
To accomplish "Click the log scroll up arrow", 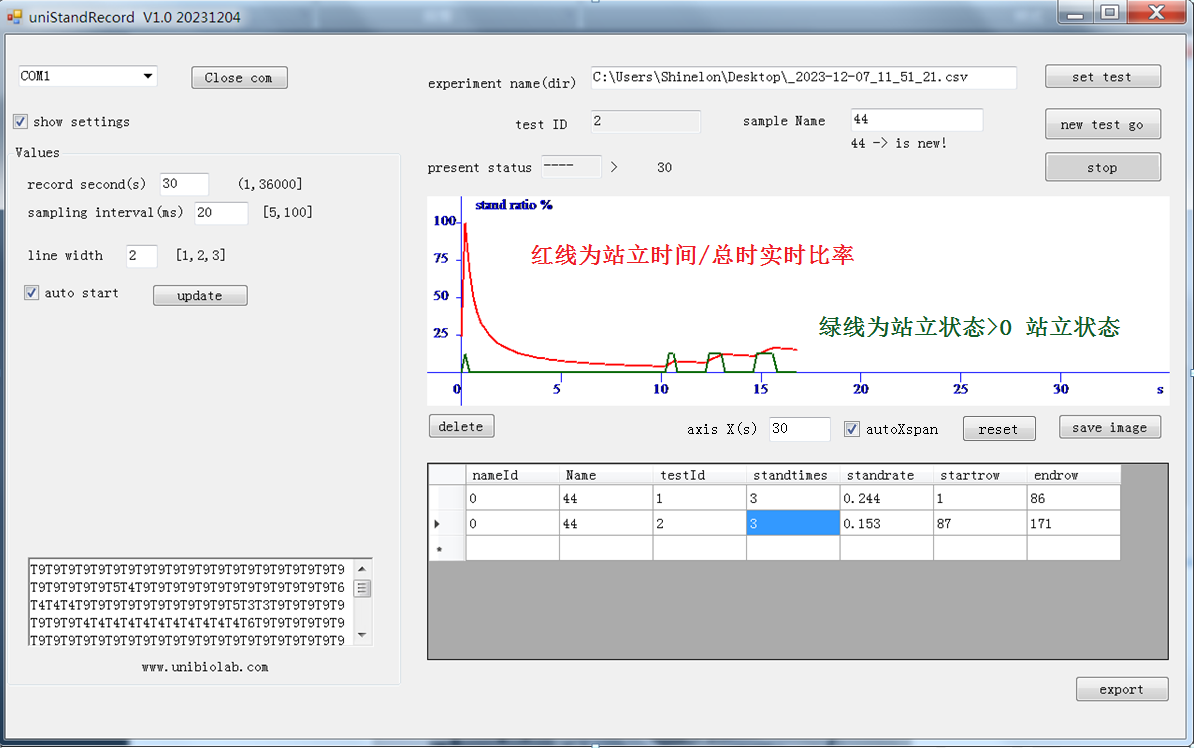I will (x=362, y=568).
